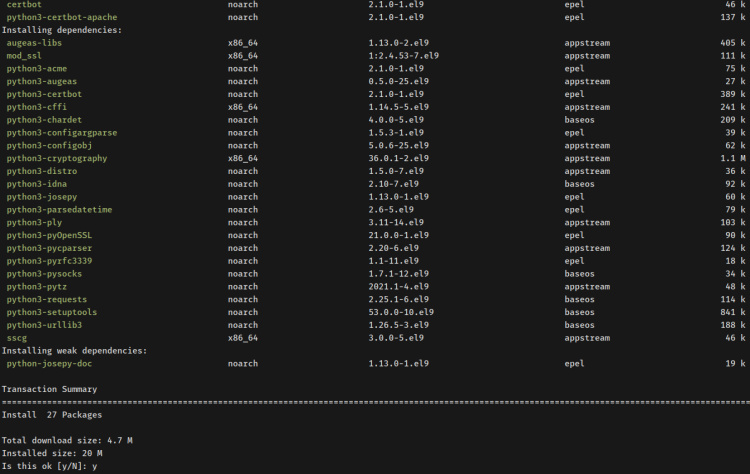Click version 36.0.1-2.el9 text
This screenshot has width=750, height=474.
point(398,158)
